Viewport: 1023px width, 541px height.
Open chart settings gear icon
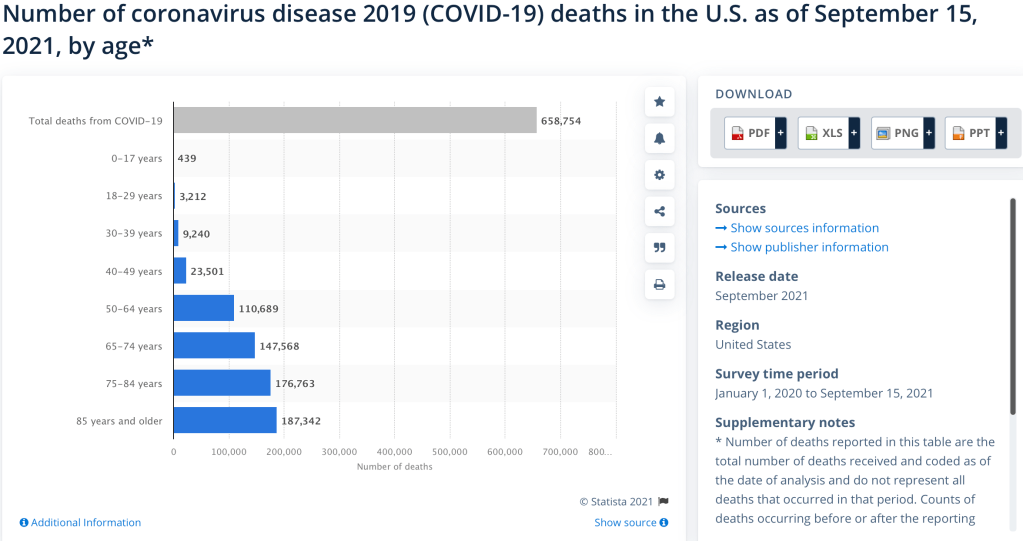pyautogui.click(x=659, y=174)
